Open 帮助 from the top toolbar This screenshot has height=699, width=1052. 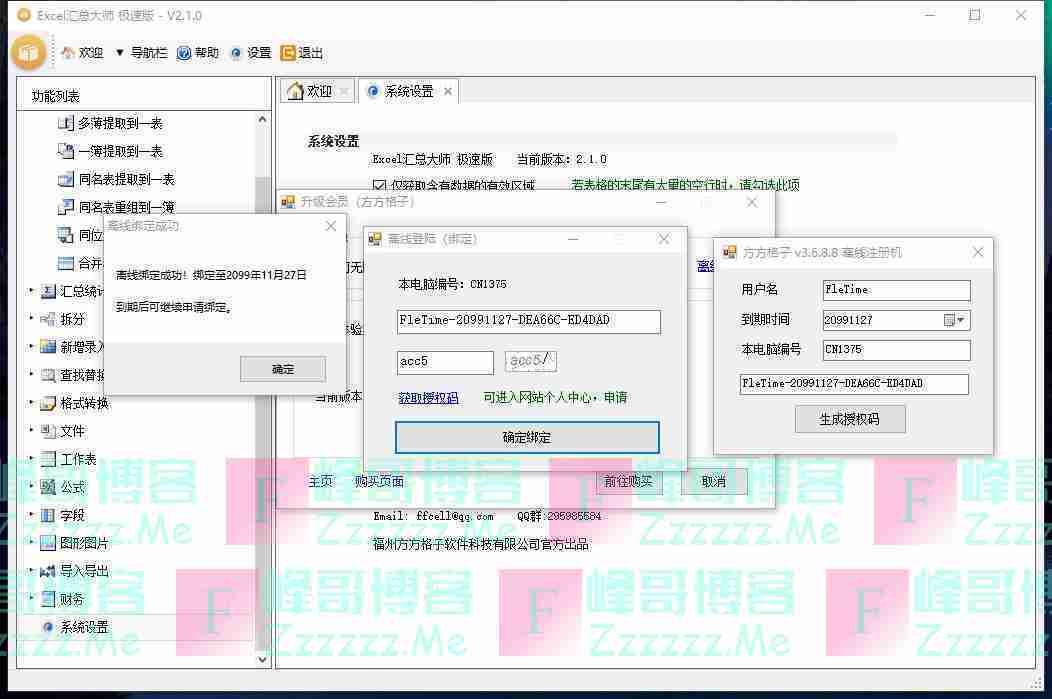[184, 53]
